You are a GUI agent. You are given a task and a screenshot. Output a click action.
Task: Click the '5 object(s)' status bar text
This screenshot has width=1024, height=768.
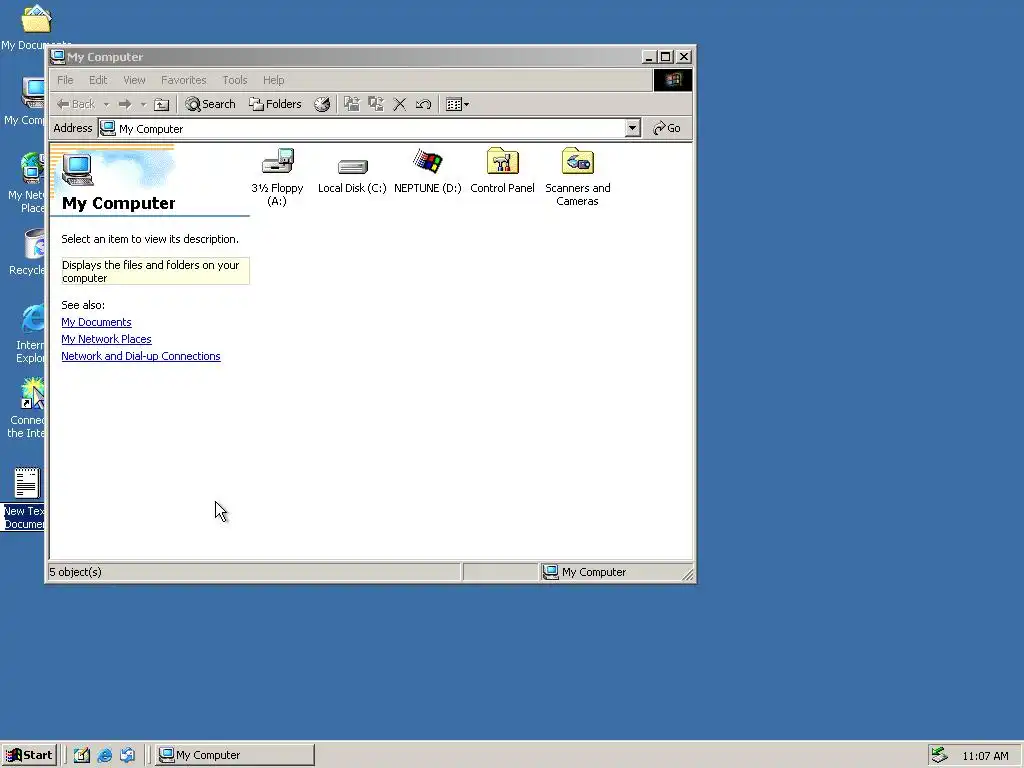pos(76,572)
